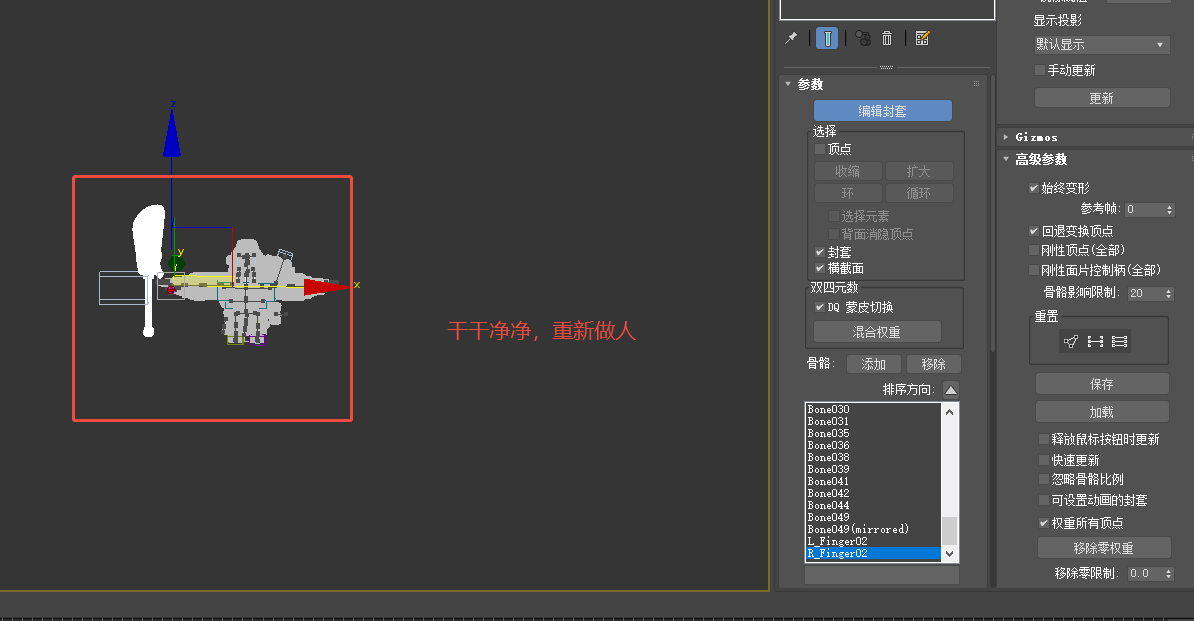This screenshot has width=1194, height=621.
Task: Click the 移除零权重 button
Action: coord(1103,548)
